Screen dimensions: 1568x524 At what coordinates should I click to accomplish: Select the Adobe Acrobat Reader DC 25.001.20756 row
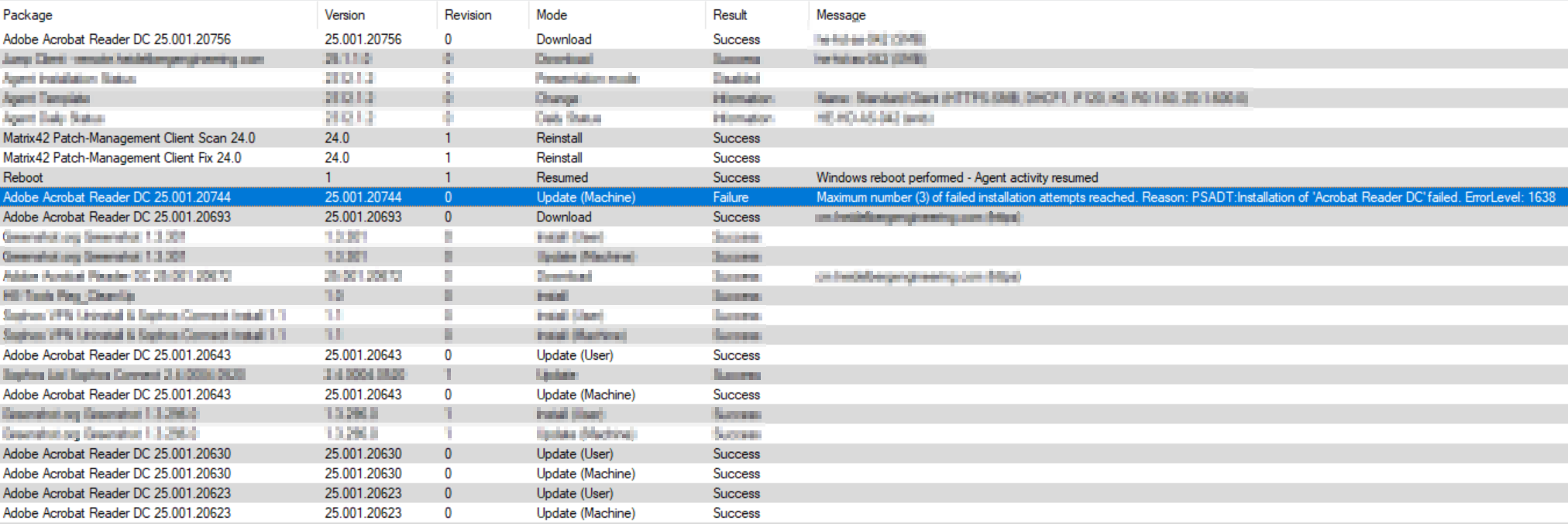(117, 39)
